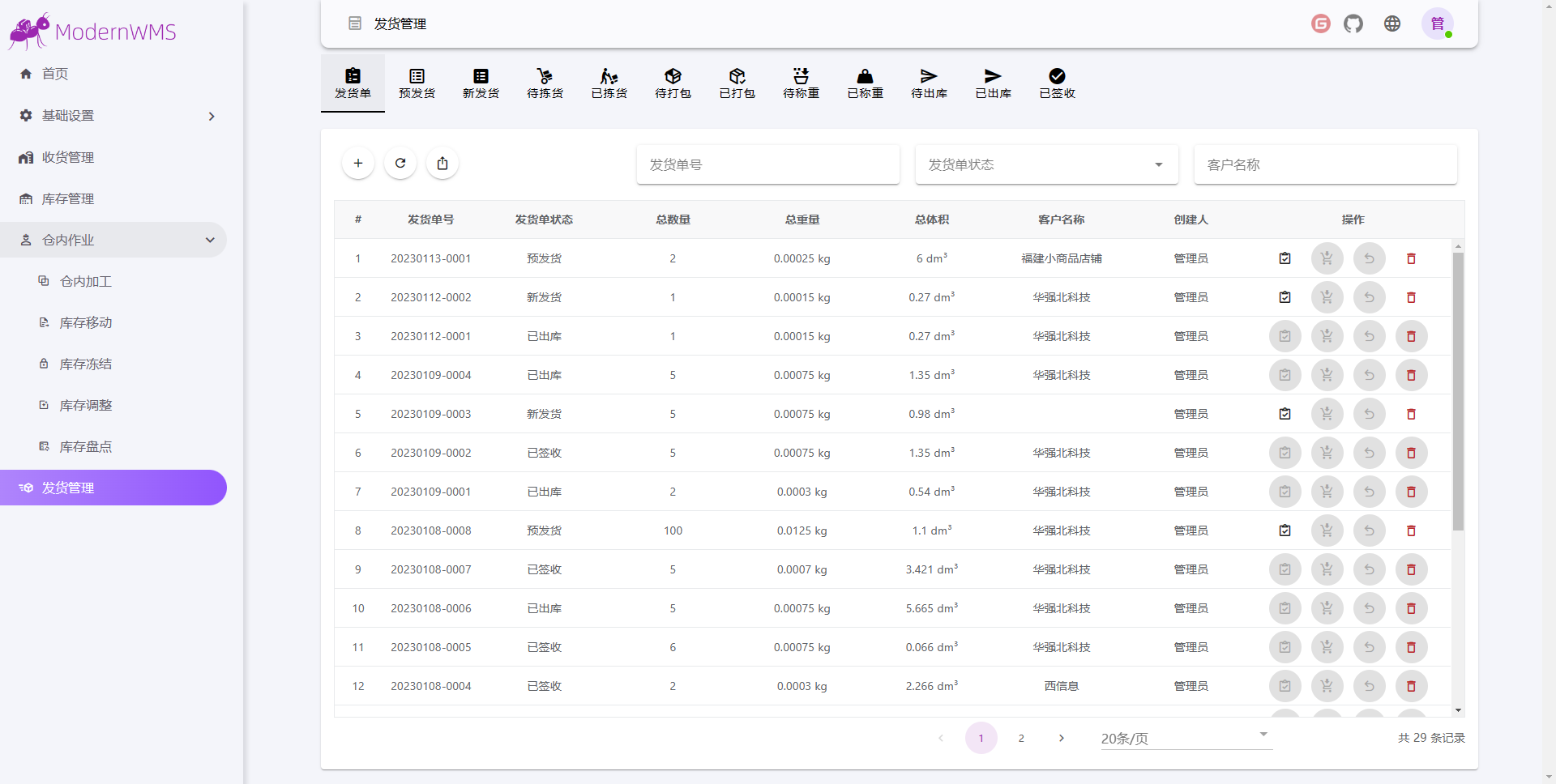Open 库存盘点 in the sidebar

[85, 446]
